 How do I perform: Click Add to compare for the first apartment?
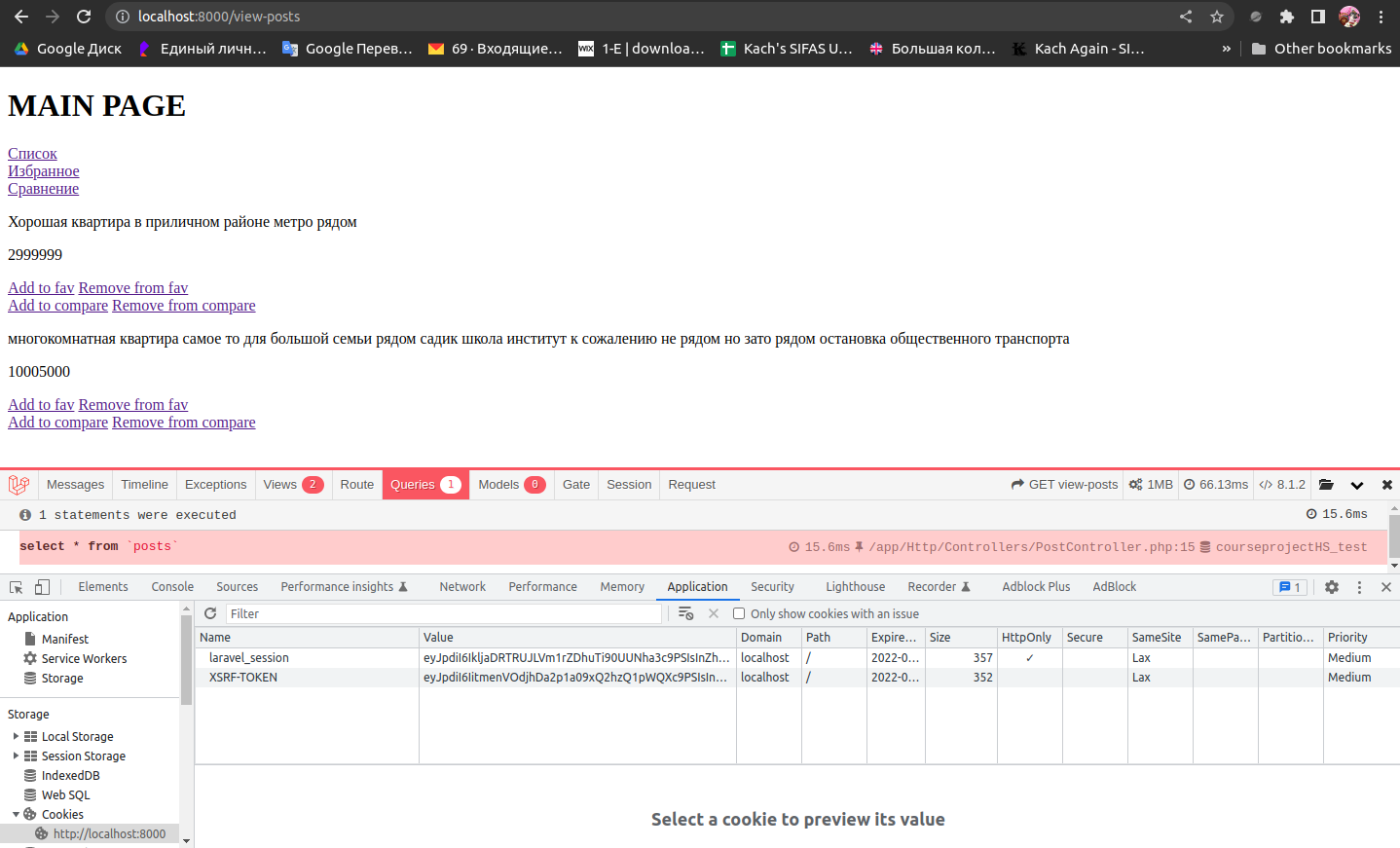57,305
